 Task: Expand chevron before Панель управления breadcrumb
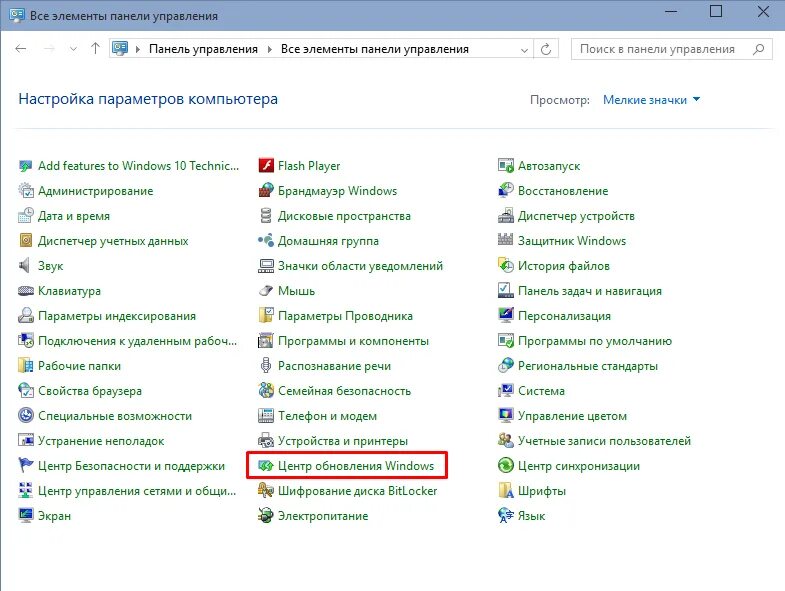pyautogui.click(x=138, y=49)
